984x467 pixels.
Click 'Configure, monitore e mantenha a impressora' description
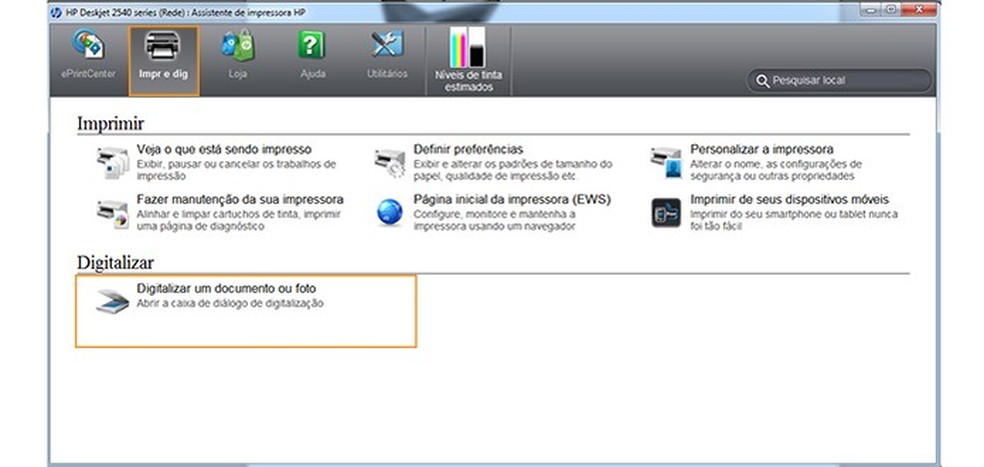click(x=495, y=220)
